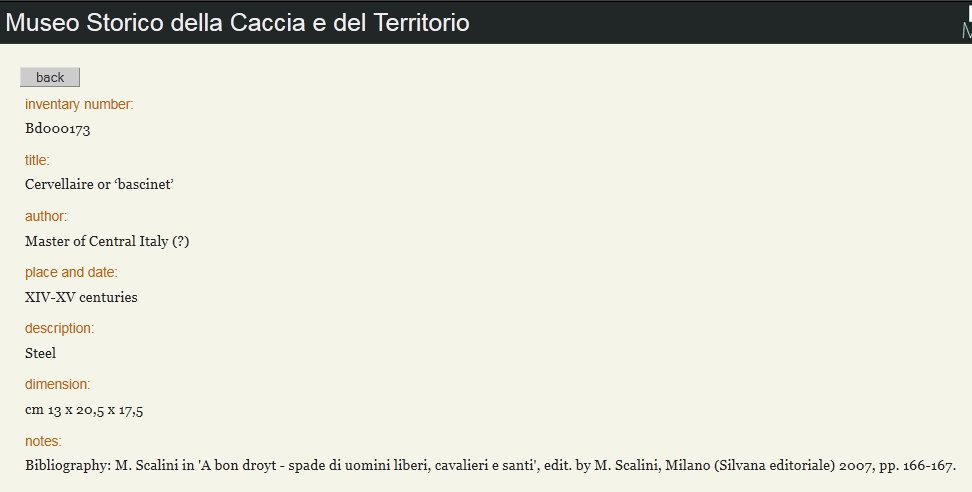
Task: Click the author field label
Action: [x=45, y=216]
